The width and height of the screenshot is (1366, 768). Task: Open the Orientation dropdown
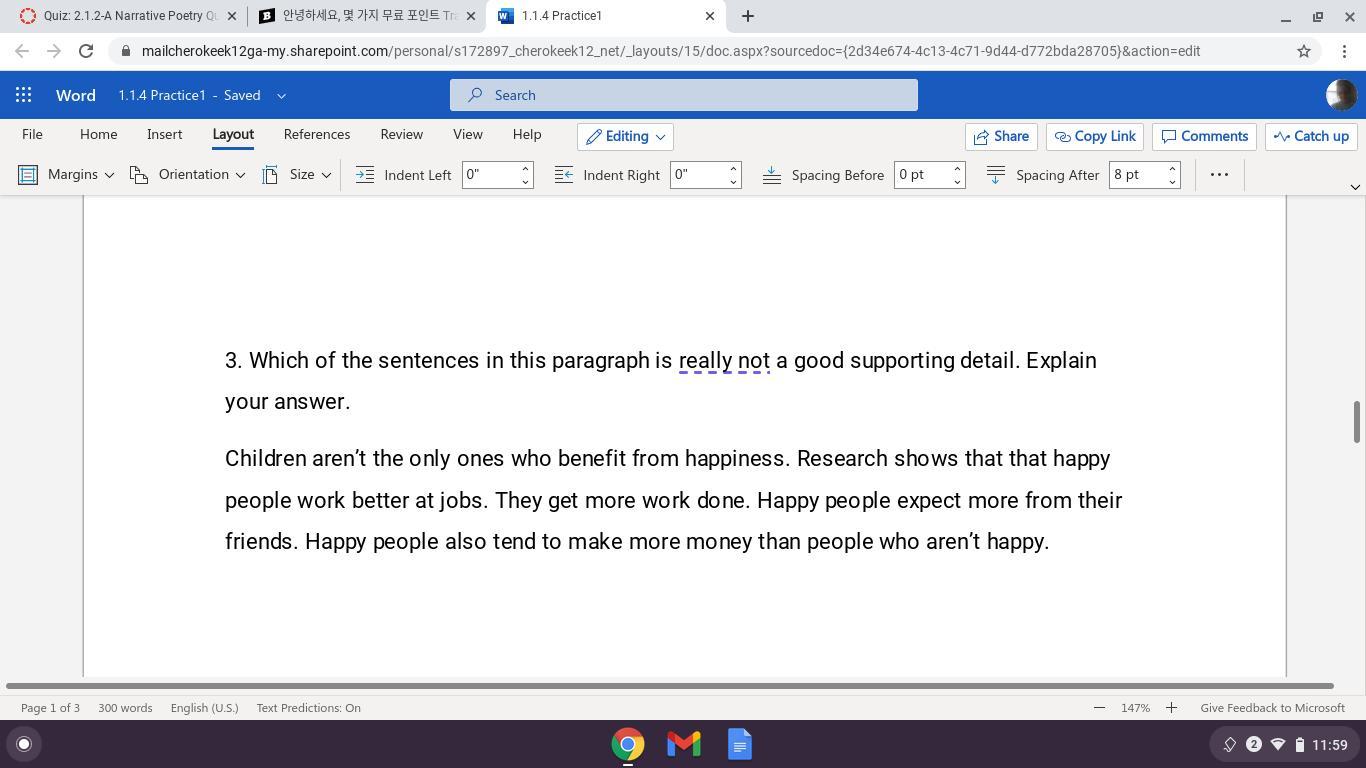coord(187,175)
